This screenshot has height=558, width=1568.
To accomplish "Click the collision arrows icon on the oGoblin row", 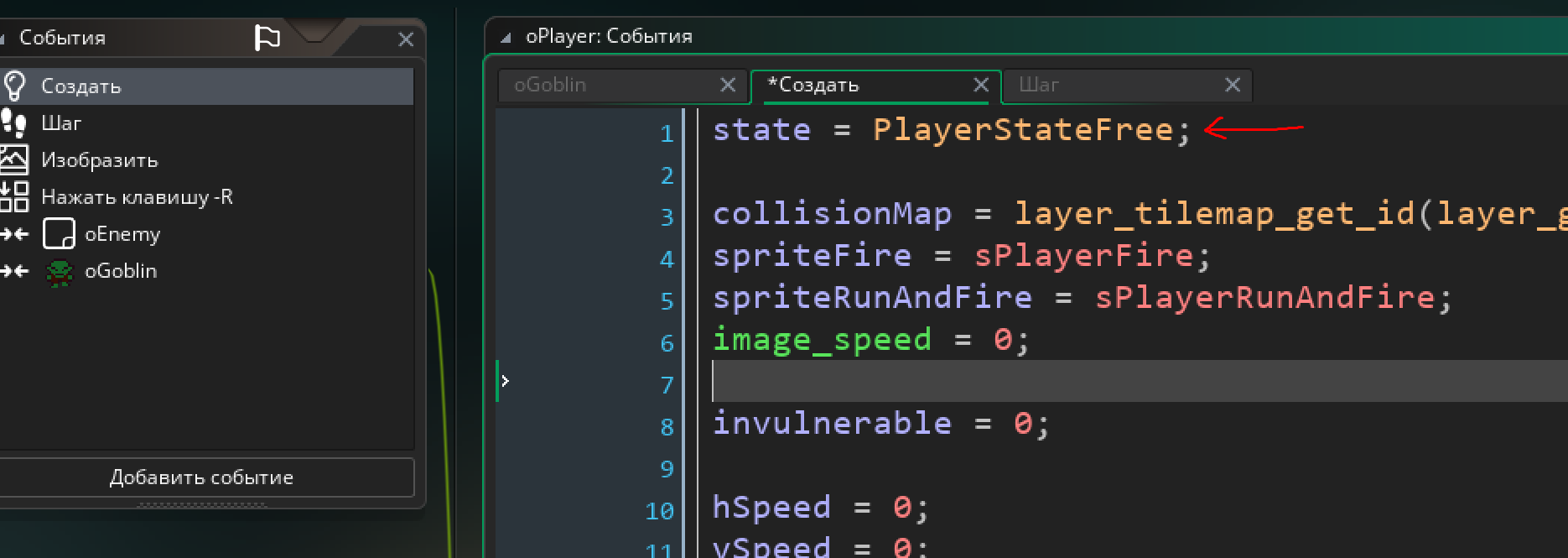I will coord(15,271).
